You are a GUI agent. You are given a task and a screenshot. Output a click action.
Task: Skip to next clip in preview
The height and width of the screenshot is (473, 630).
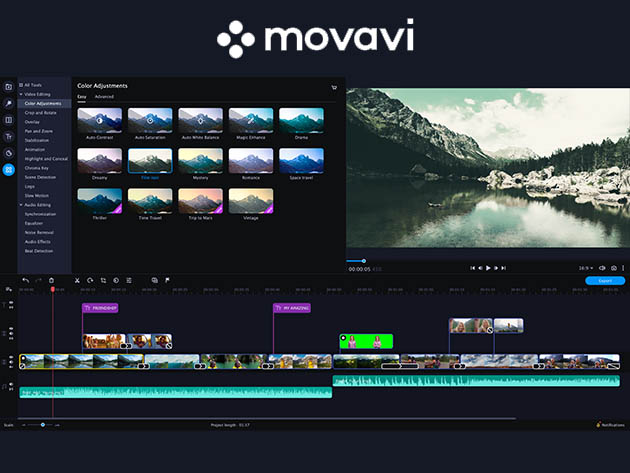pyautogui.click(x=503, y=268)
